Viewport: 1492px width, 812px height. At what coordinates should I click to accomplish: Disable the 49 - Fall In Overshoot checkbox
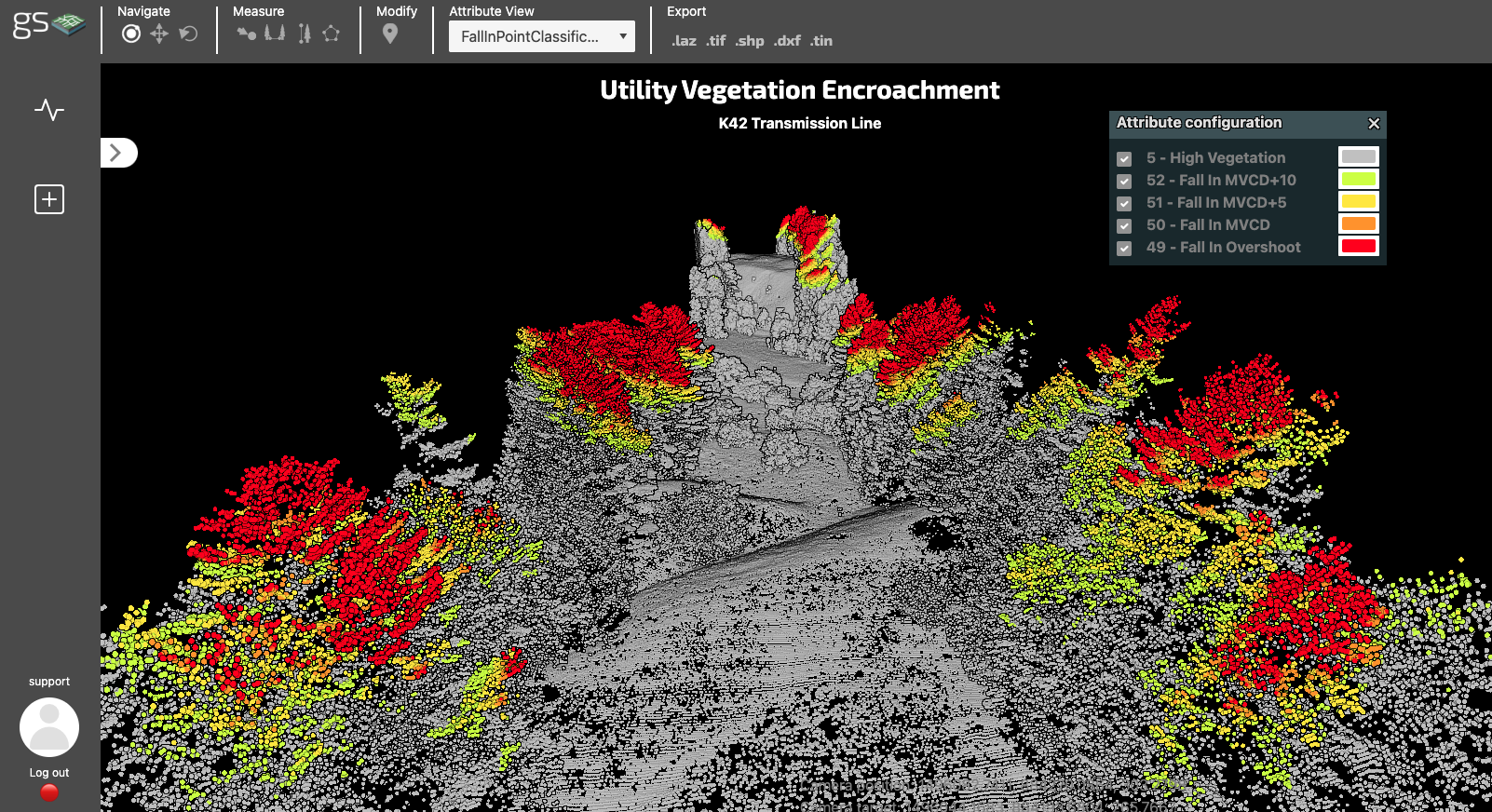[1124, 249]
